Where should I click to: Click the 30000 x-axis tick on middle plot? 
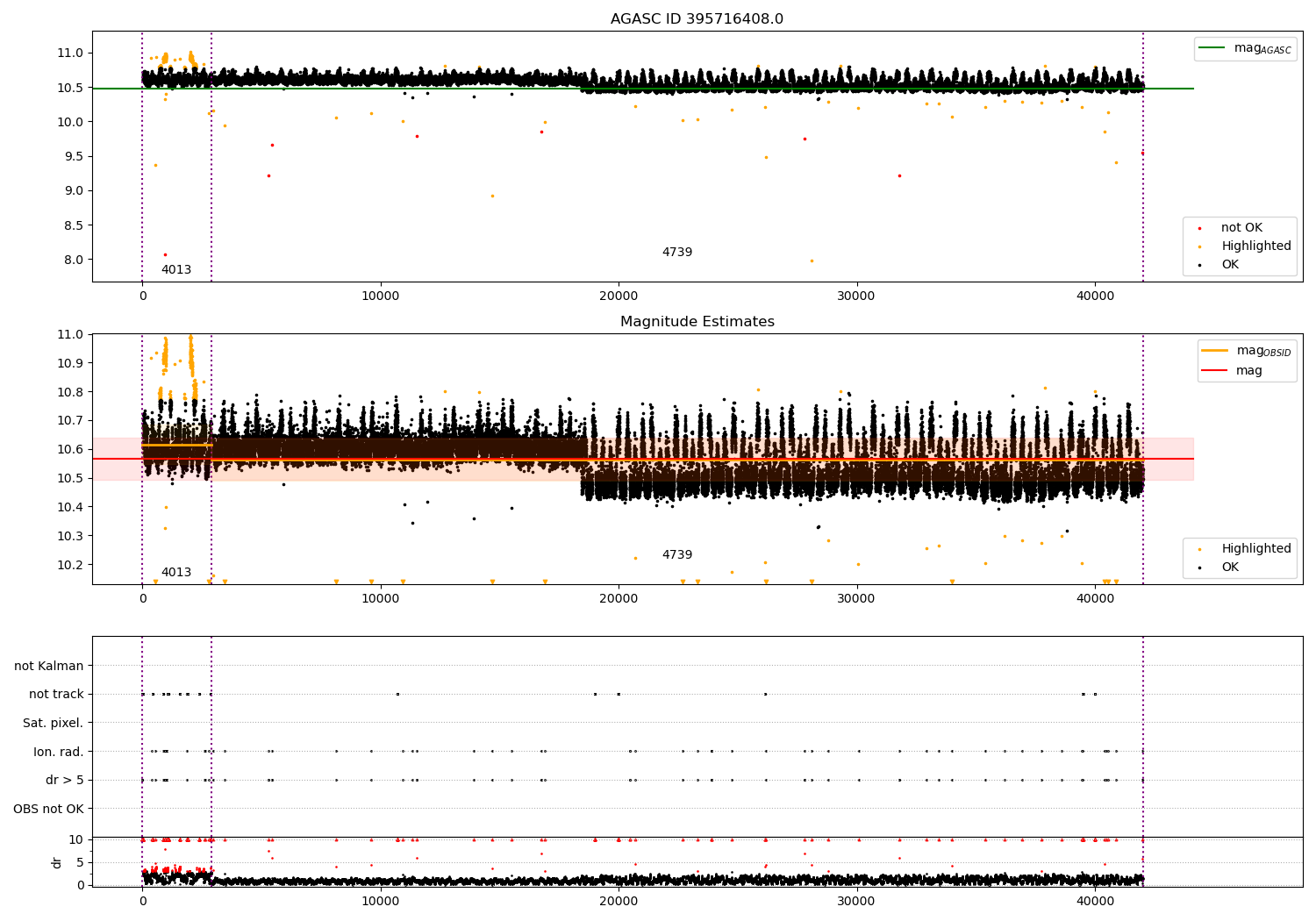point(856,599)
